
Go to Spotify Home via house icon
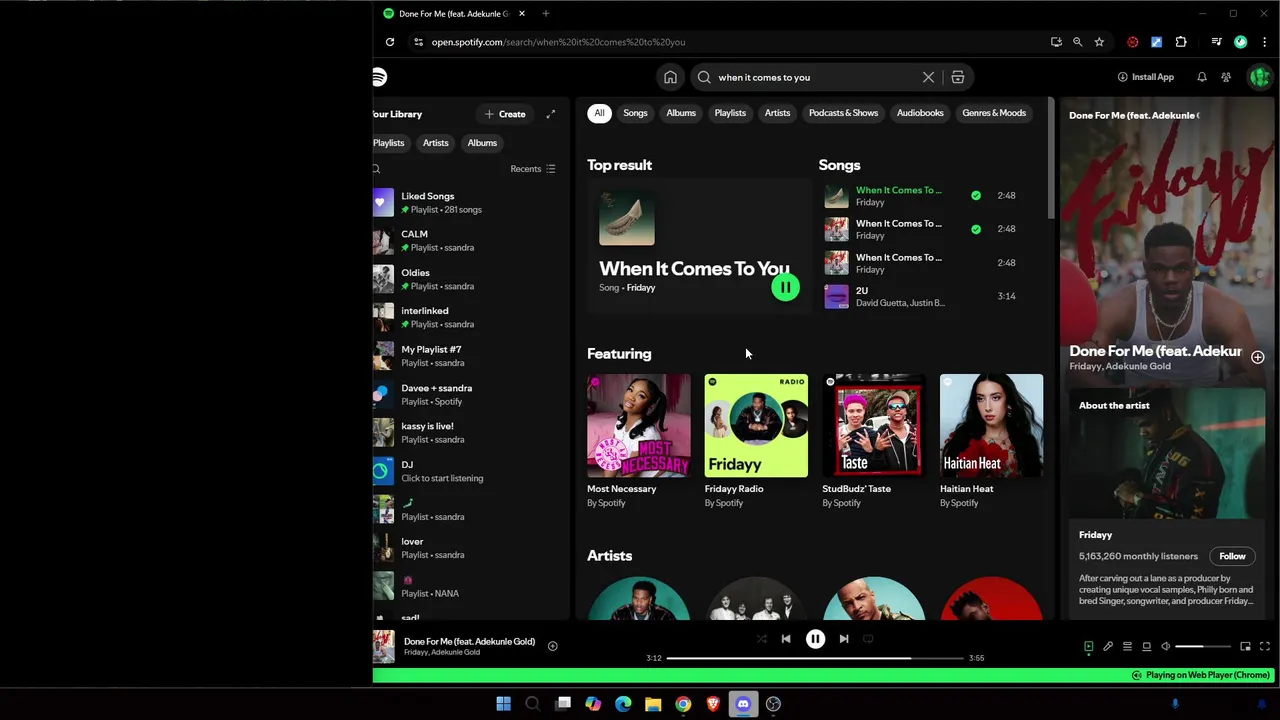[x=670, y=77]
